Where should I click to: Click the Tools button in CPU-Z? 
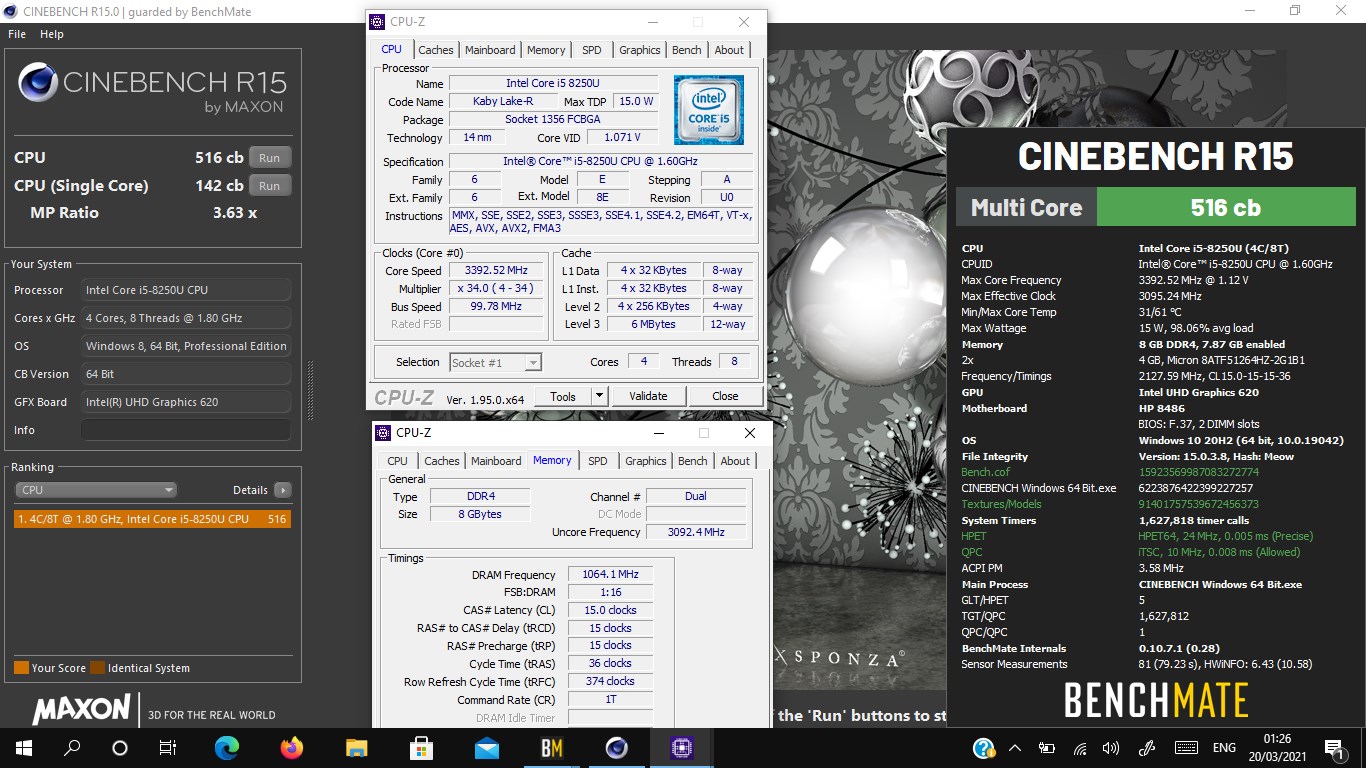point(563,396)
